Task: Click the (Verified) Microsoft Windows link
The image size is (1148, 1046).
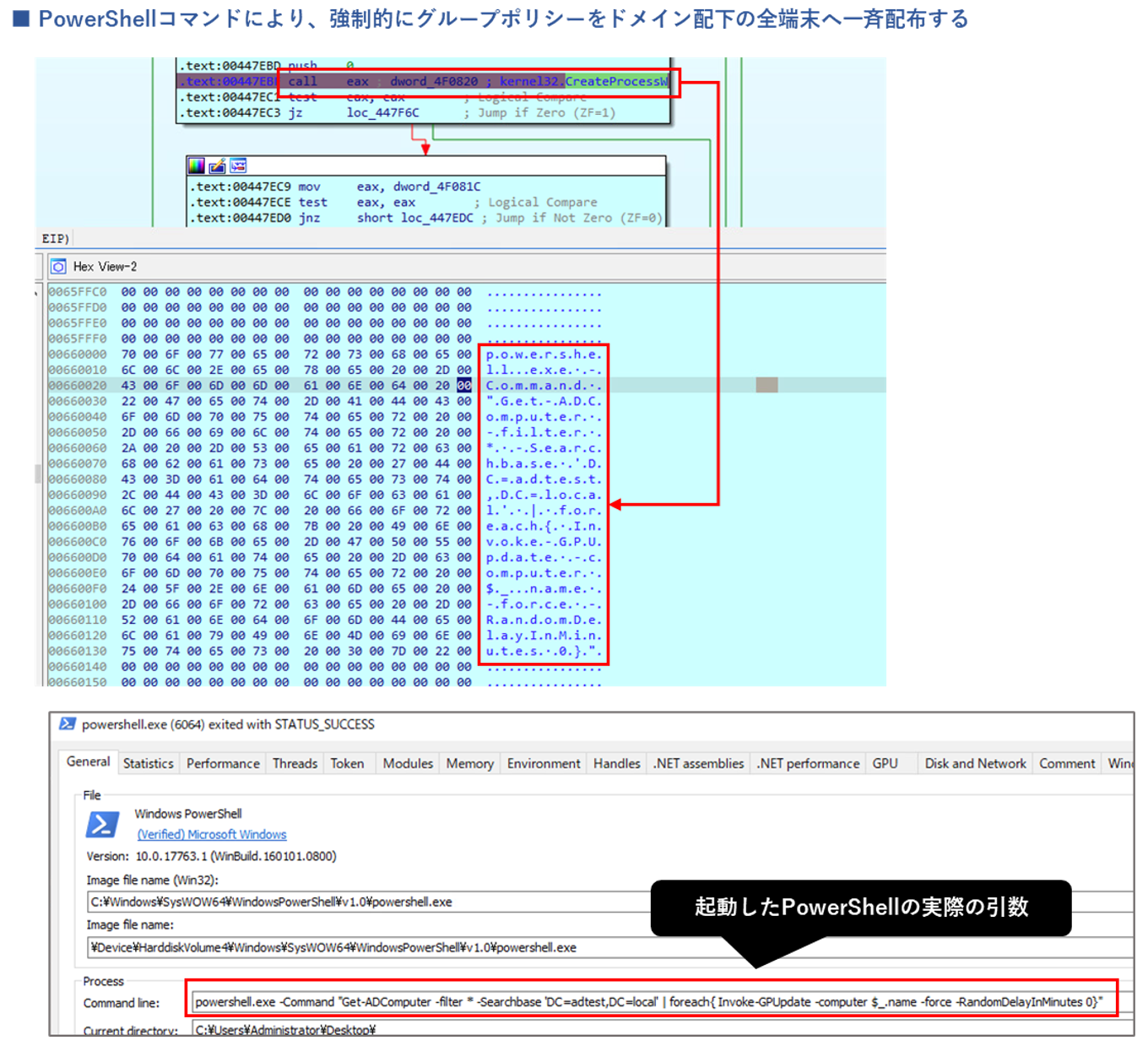Action: [212, 834]
